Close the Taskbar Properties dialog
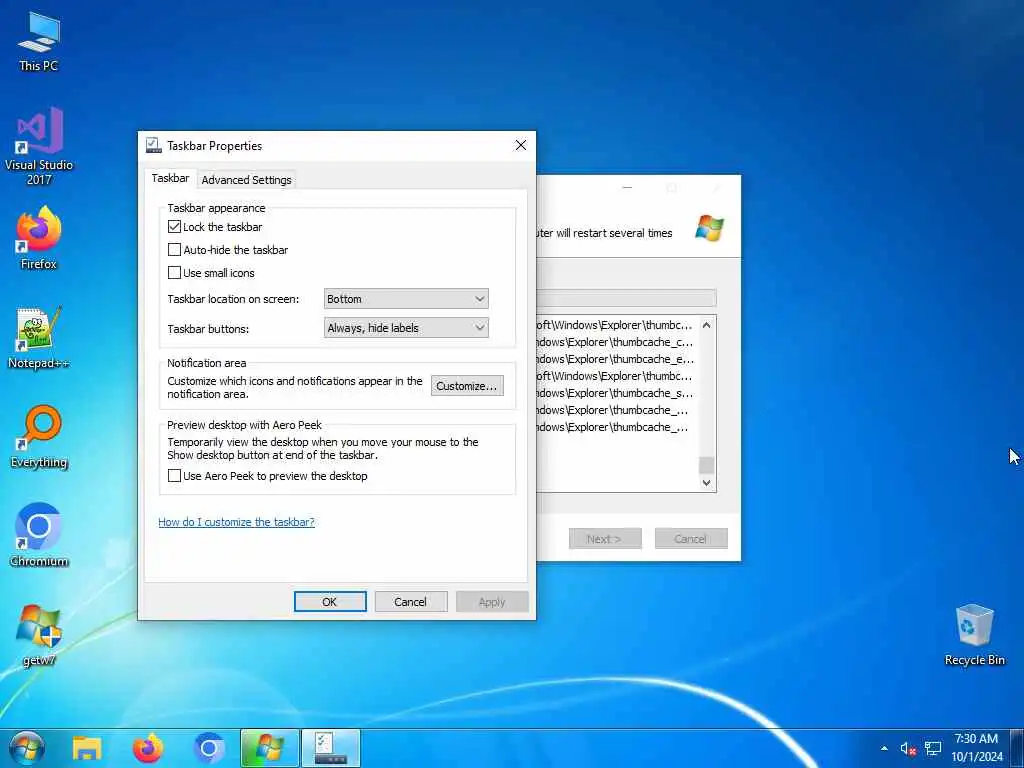 [520, 145]
